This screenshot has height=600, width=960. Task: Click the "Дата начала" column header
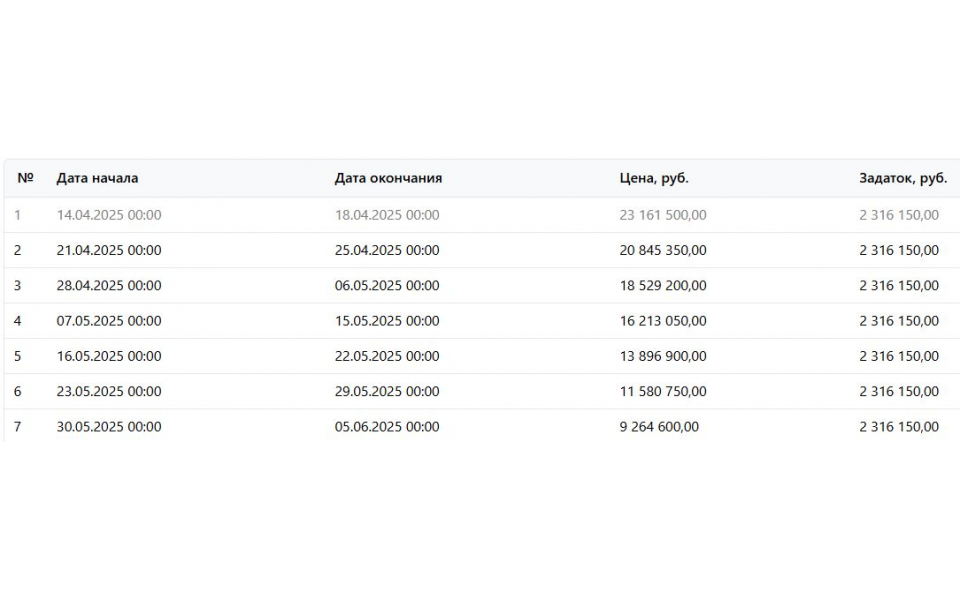click(x=97, y=178)
